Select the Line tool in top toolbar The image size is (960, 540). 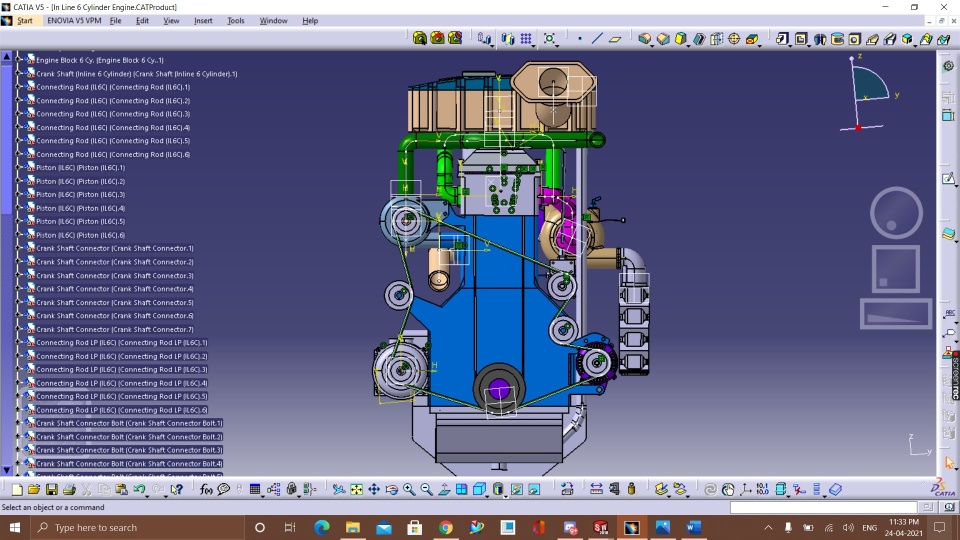tap(597, 39)
